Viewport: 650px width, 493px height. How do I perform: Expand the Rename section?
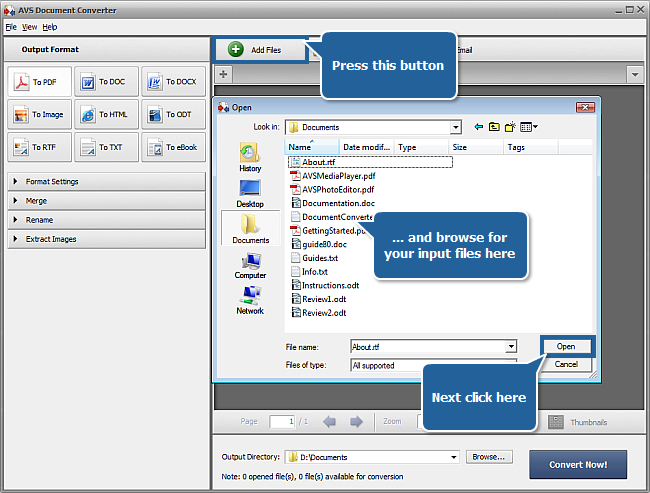click(107, 220)
